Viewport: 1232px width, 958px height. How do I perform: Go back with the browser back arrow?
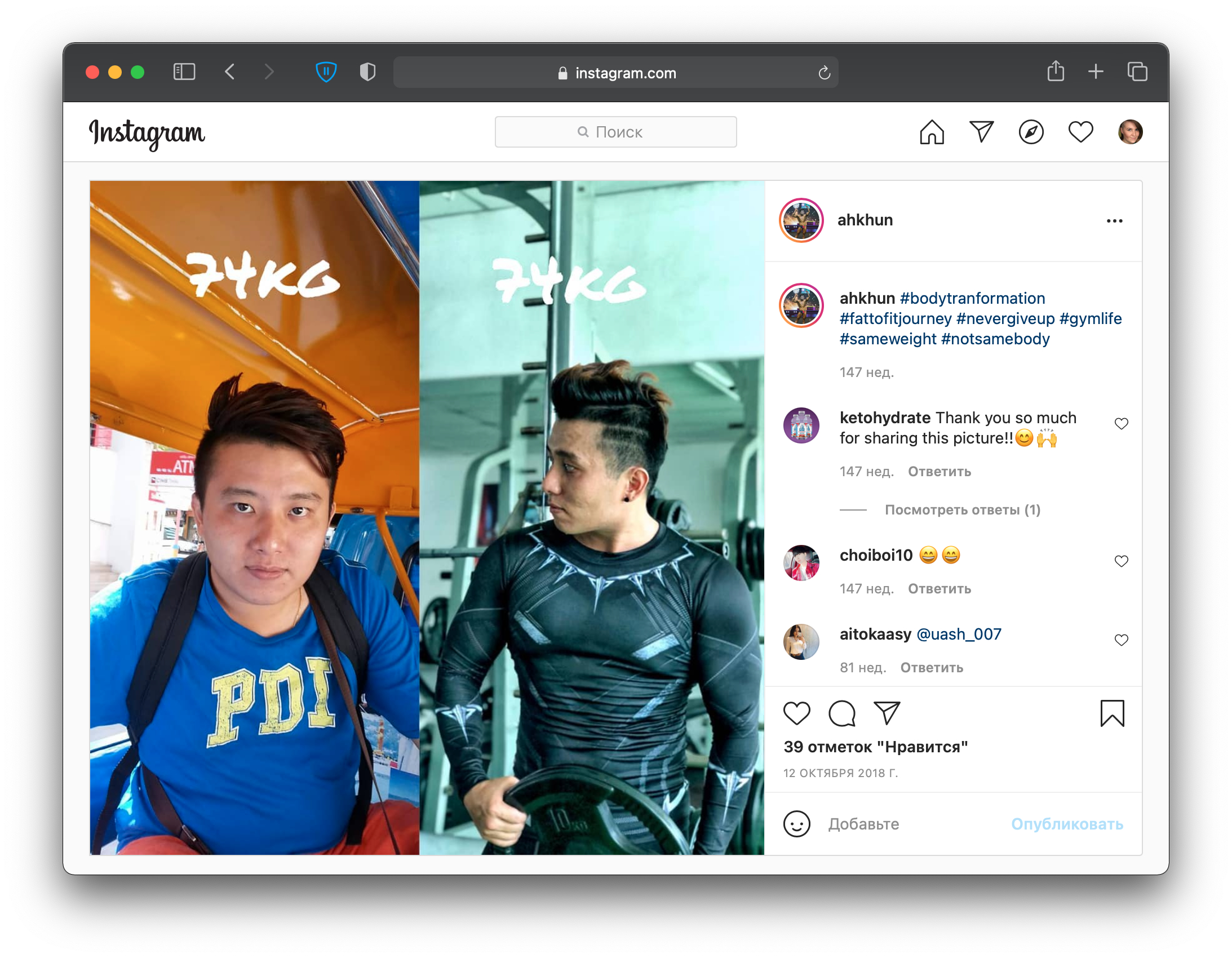click(229, 72)
